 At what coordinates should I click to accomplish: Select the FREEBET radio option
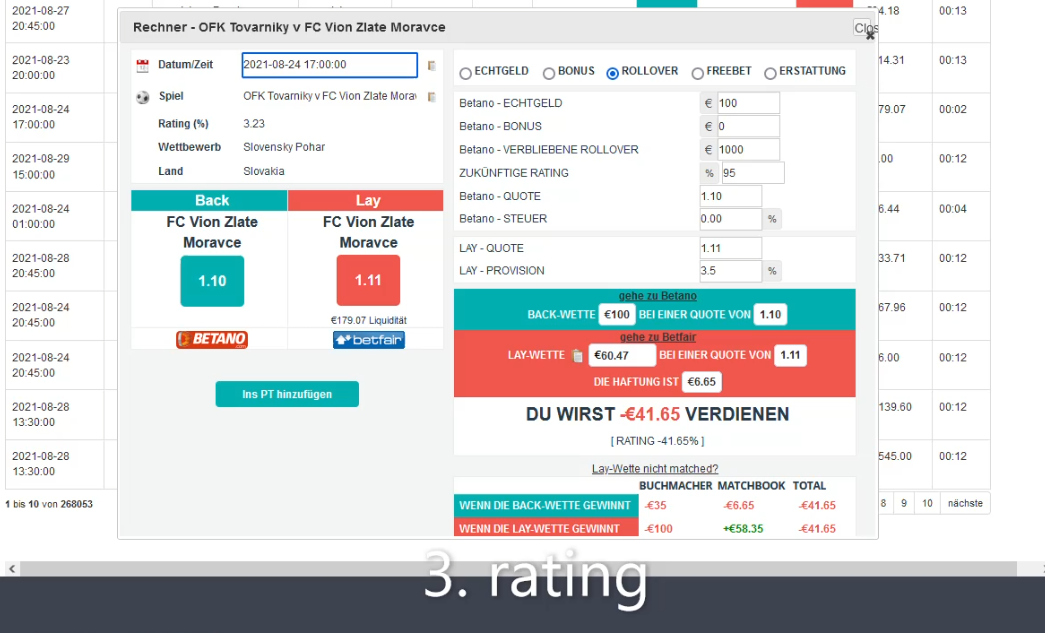point(697,73)
